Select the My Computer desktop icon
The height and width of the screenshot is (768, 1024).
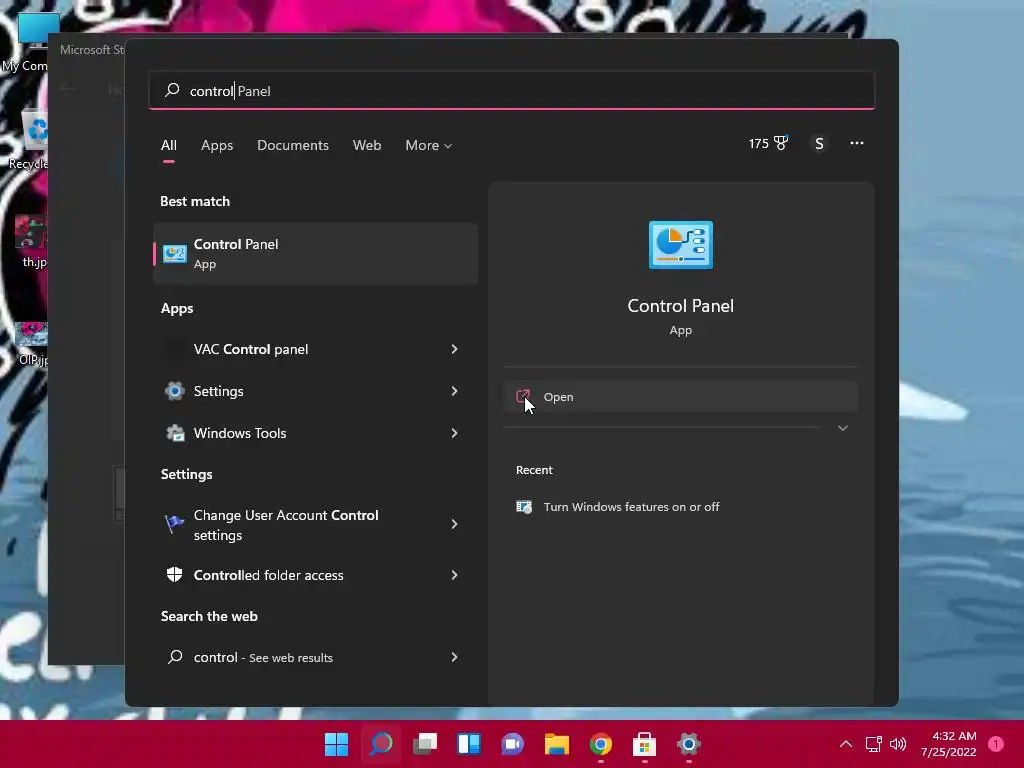pyautogui.click(x=25, y=43)
